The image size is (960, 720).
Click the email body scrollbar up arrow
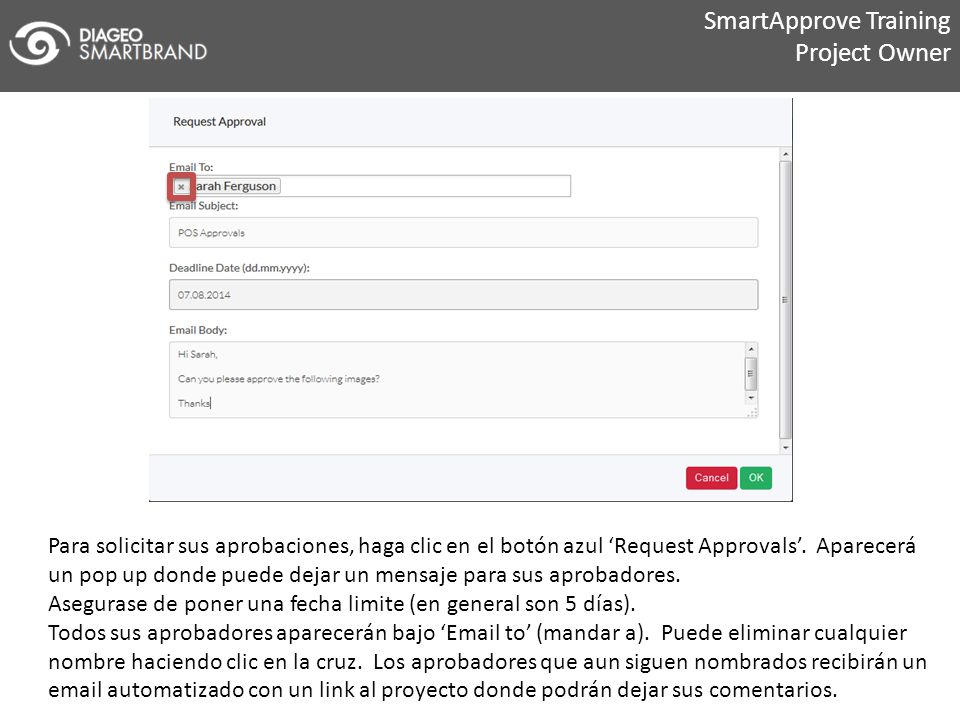[751, 348]
